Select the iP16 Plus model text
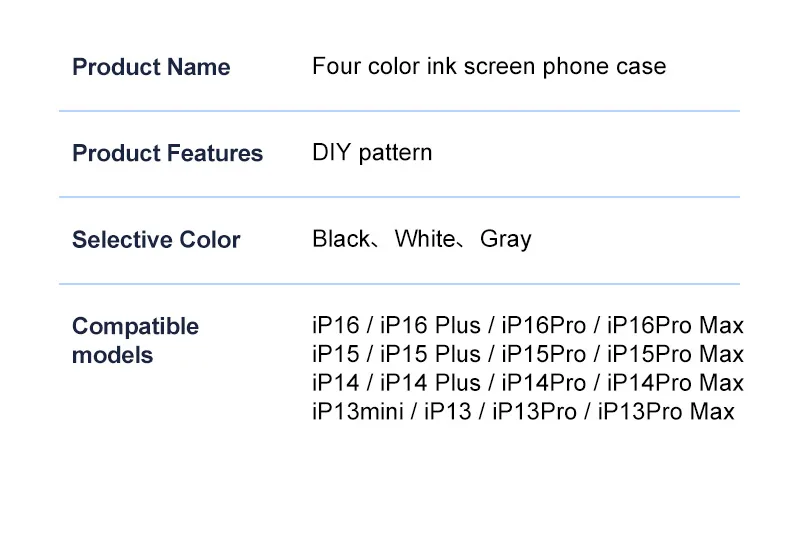The height and width of the screenshot is (550, 790). coord(429,326)
